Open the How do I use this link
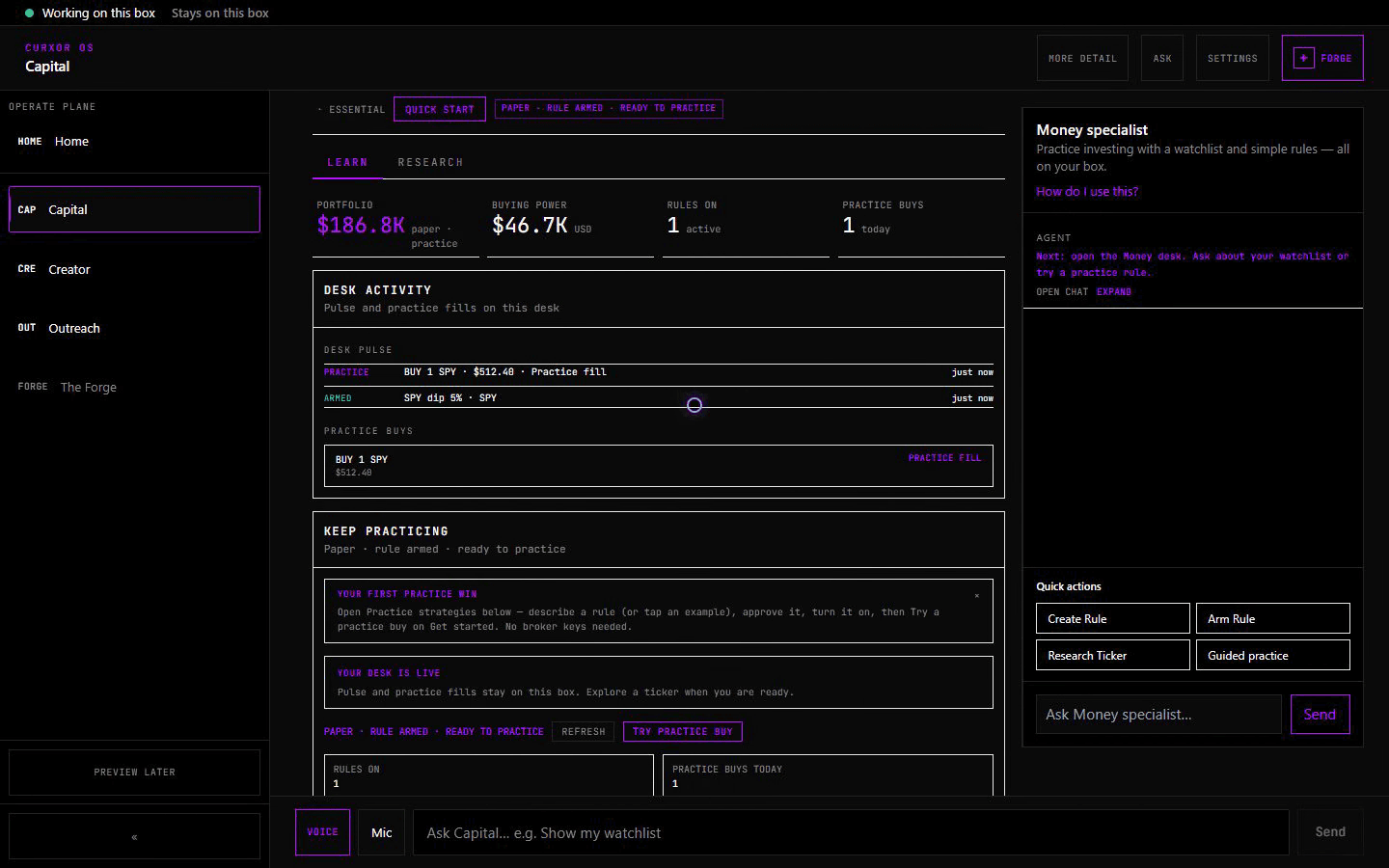This screenshot has height=868, width=1389. [1087, 191]
